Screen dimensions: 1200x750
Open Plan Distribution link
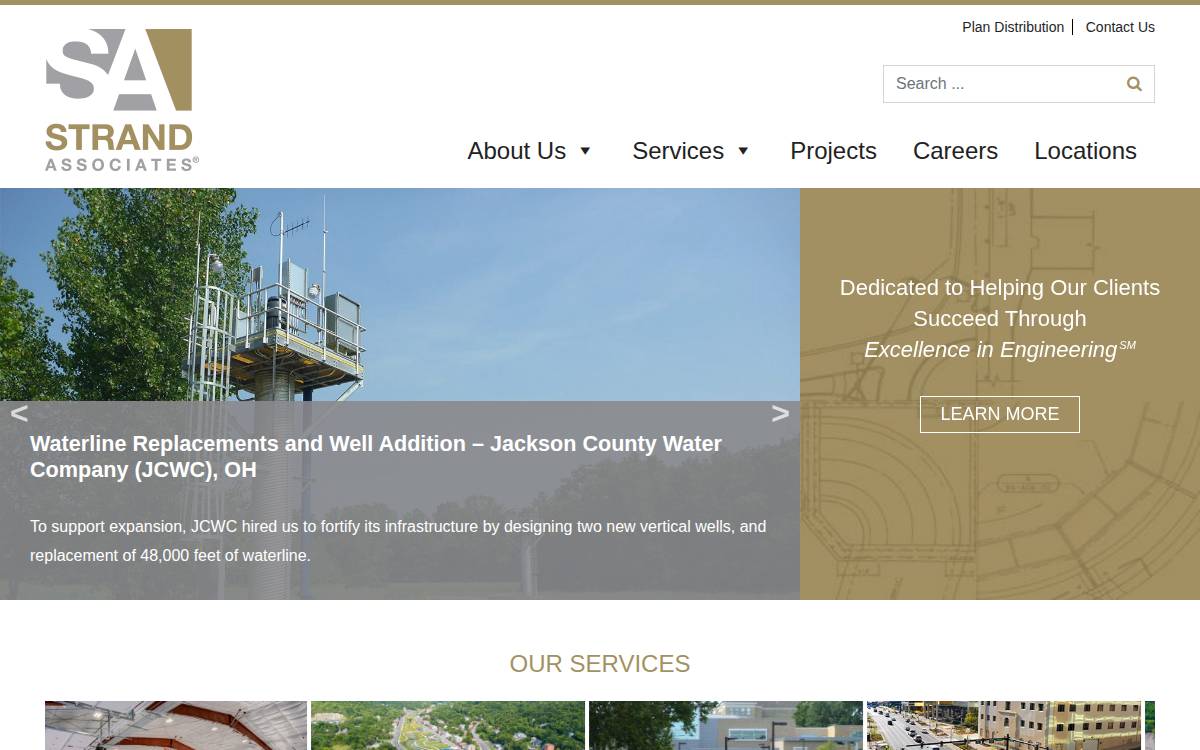click(1013, 27)
